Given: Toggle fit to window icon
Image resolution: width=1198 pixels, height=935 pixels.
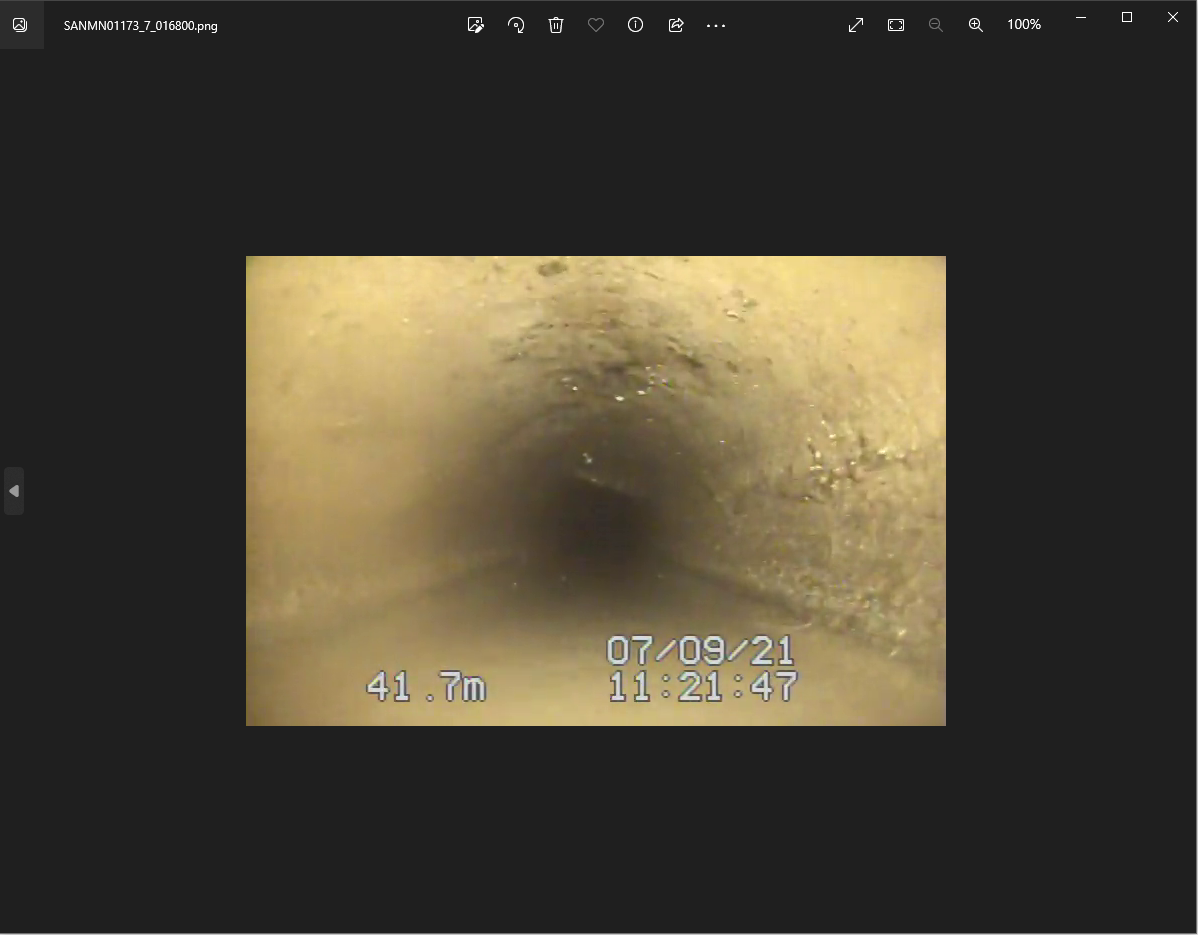Looking at the screenshot, I should pos(896,25).
